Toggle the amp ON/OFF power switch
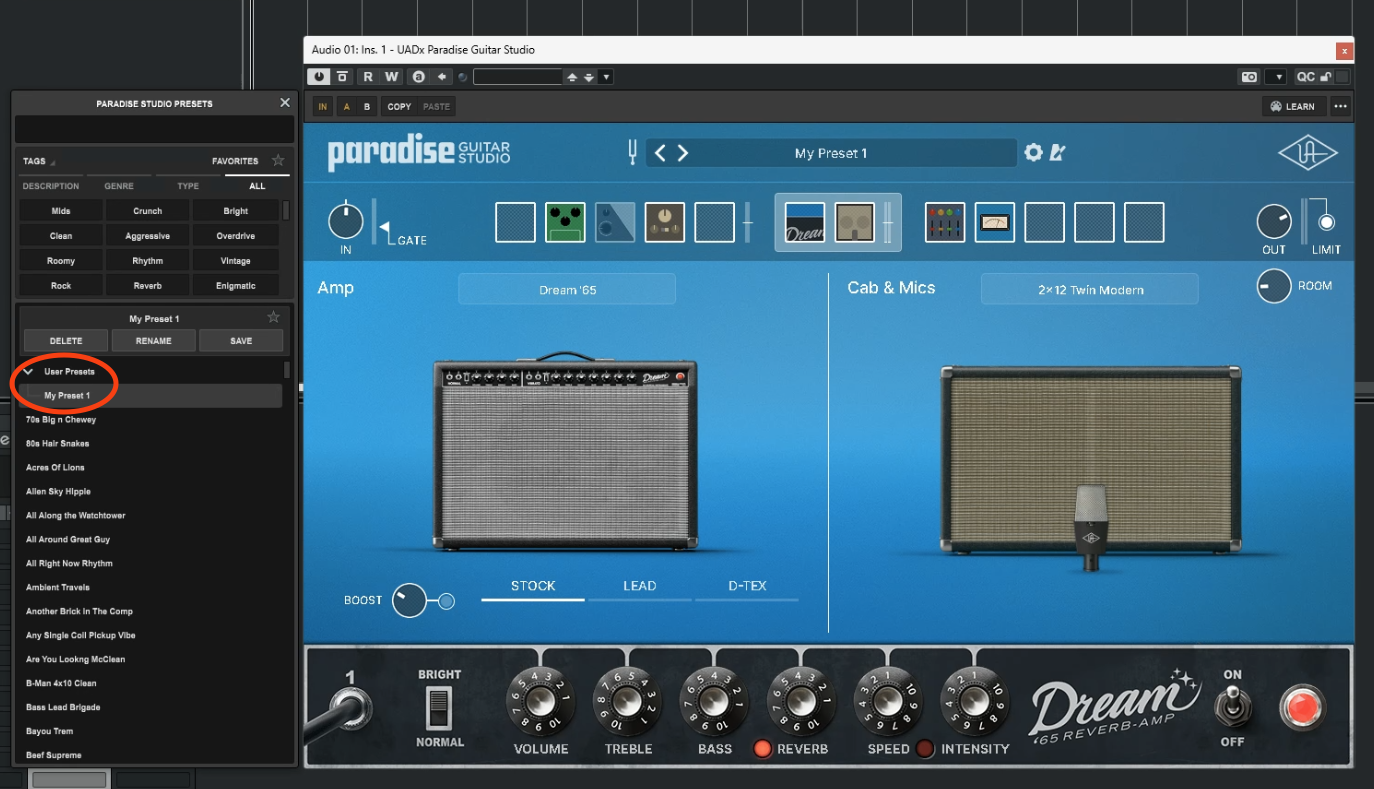Image resolution: width=1374 pixels, height=789 pixels. [x=1231, y=708]
